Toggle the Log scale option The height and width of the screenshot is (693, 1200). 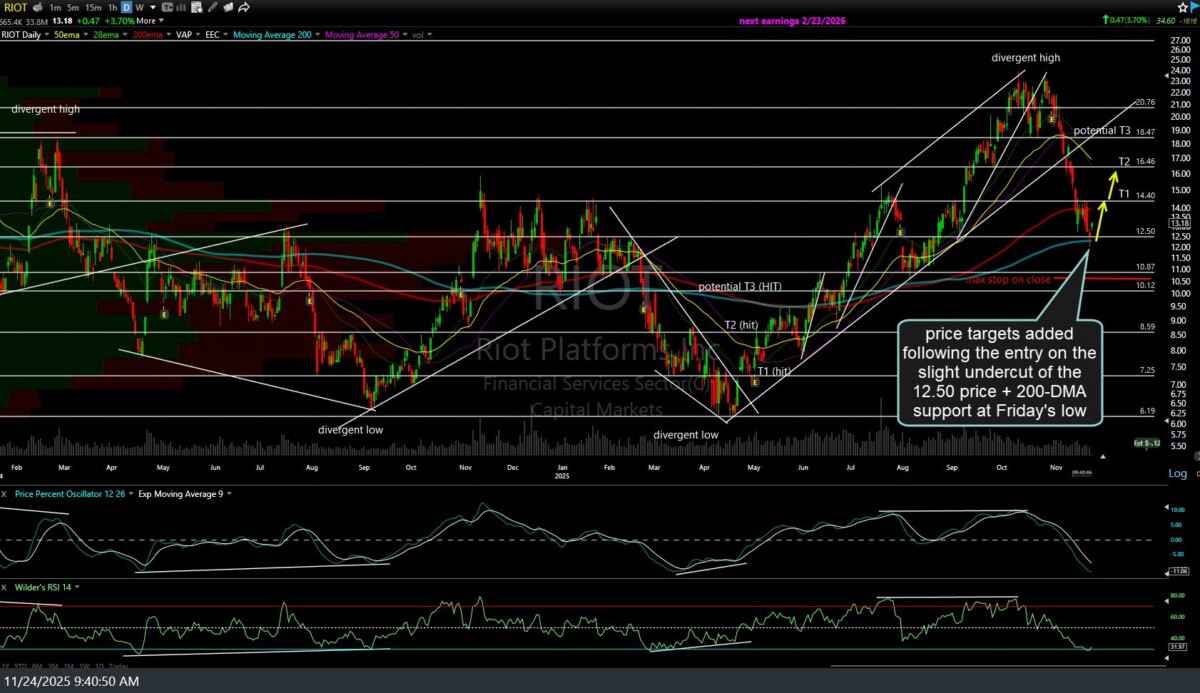[x=1177, y=473]
